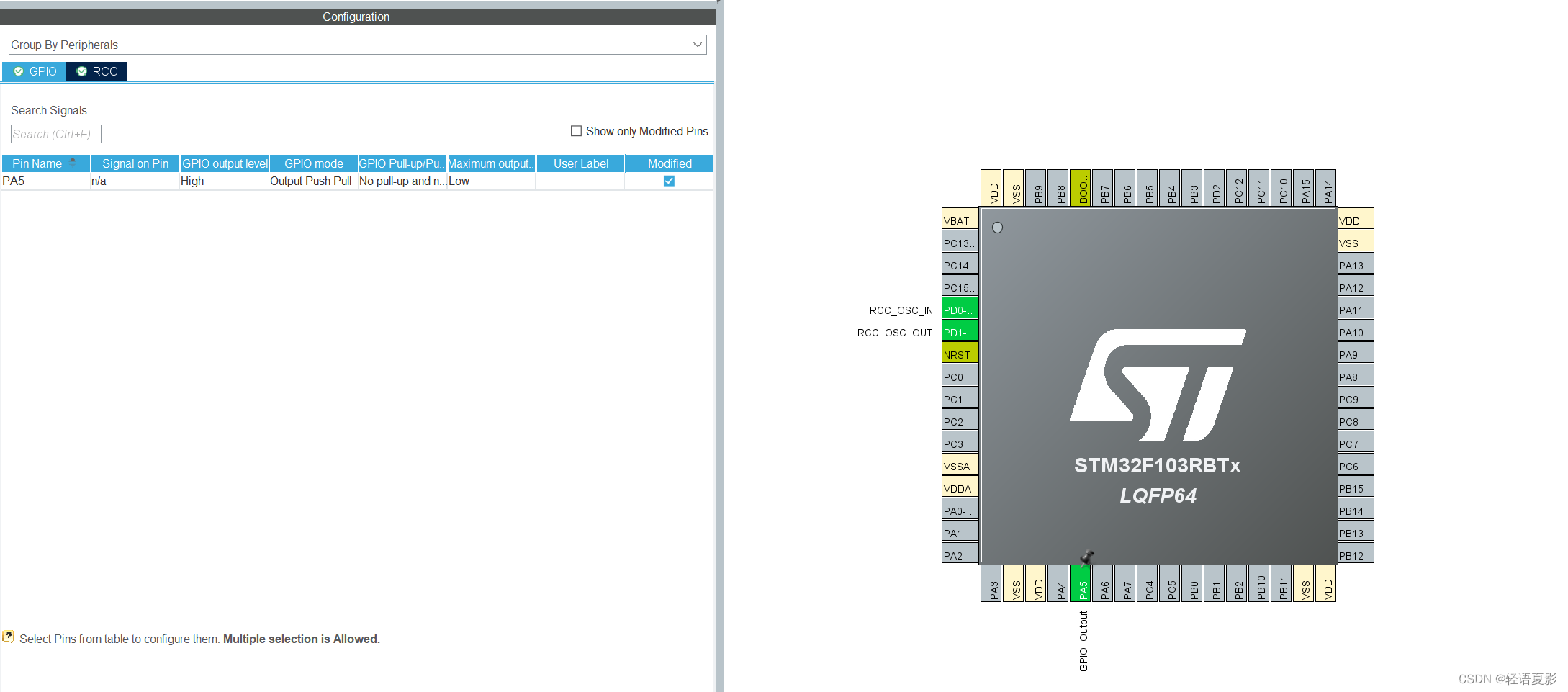Sort by Signal on Pin column header
The image size is (1568, 692).
tap(135, 163)
